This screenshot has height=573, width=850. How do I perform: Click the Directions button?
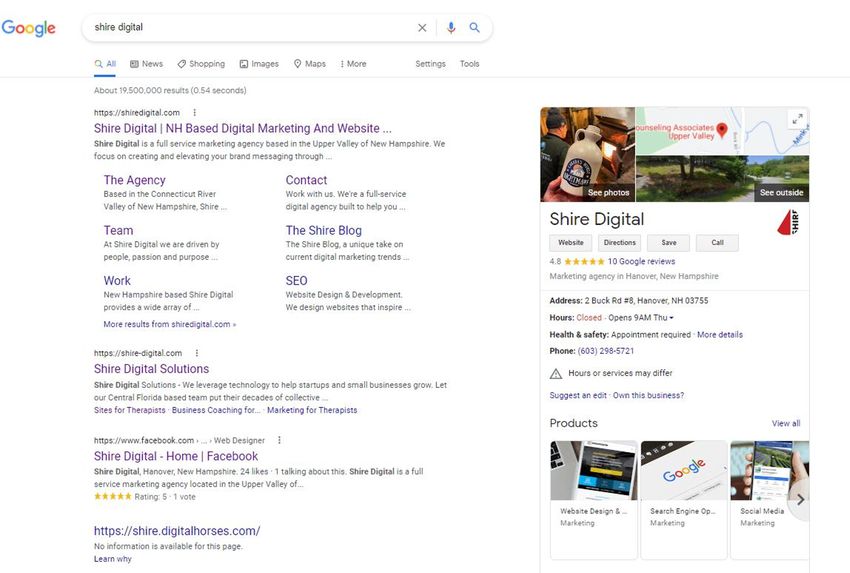[620, 243]
